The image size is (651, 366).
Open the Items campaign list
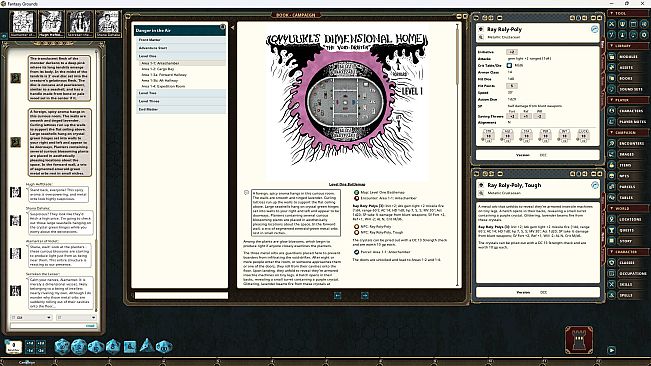tap(627, 165)
